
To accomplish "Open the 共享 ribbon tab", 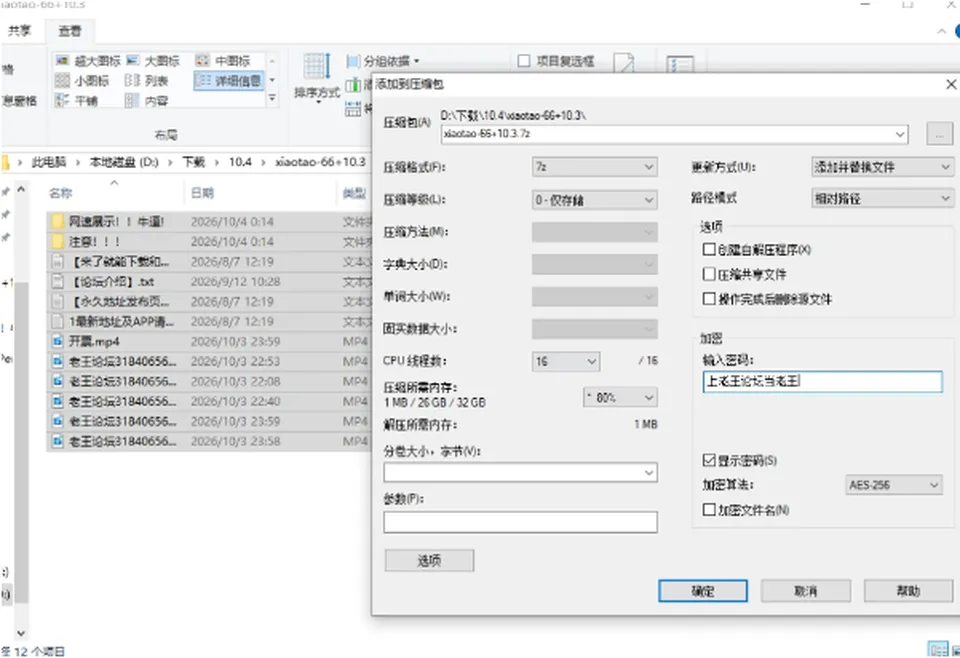I will tap(19, 31).
